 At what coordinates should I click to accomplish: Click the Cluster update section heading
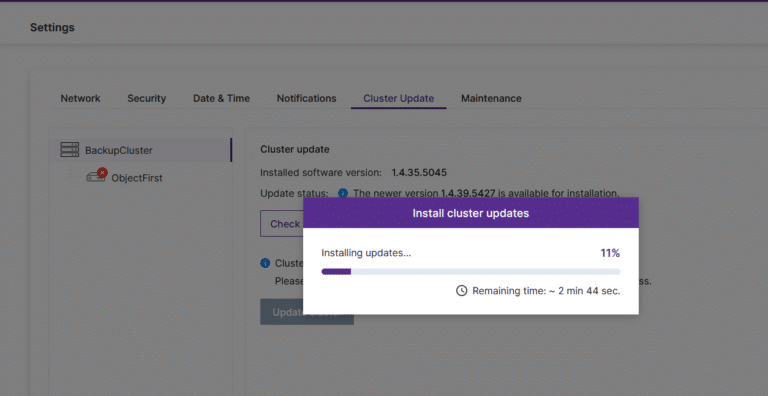pyautogui.click(x=295, y=149)
